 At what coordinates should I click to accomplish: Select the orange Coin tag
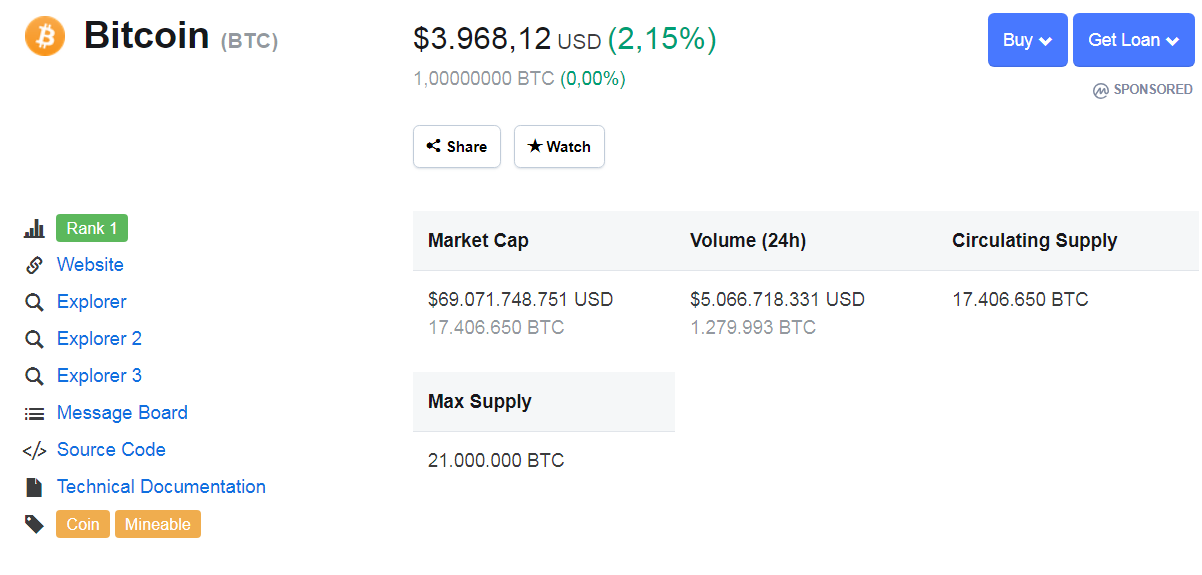pos(83,524)
